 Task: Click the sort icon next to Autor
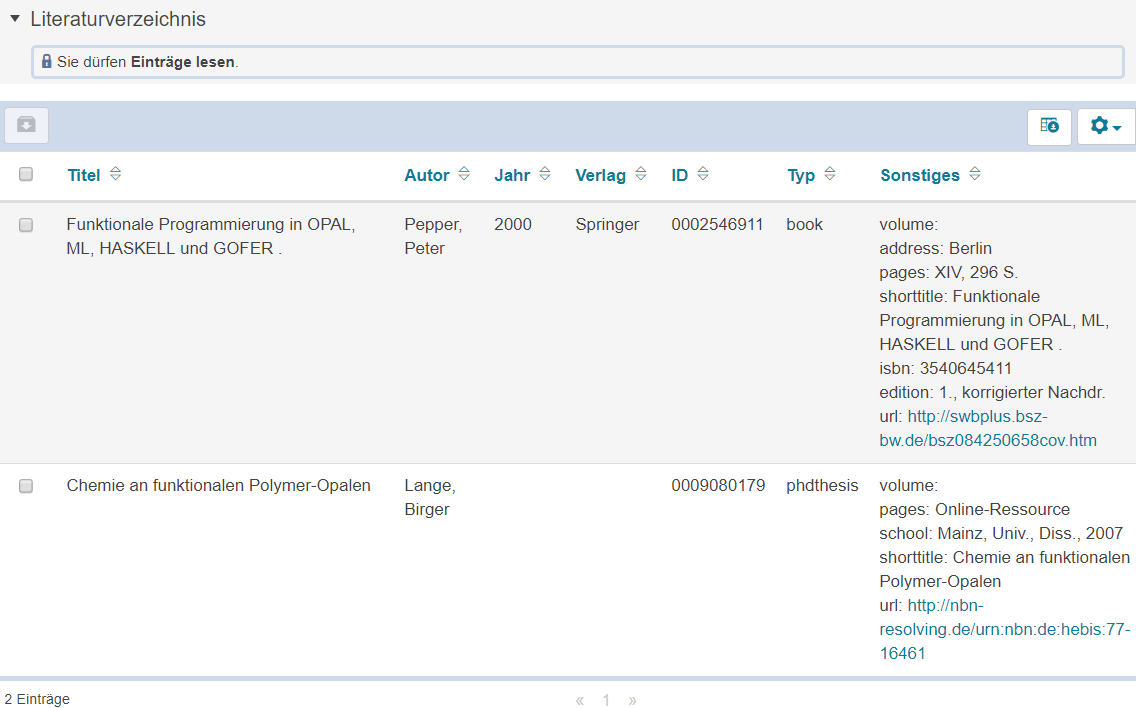point(464,174)
